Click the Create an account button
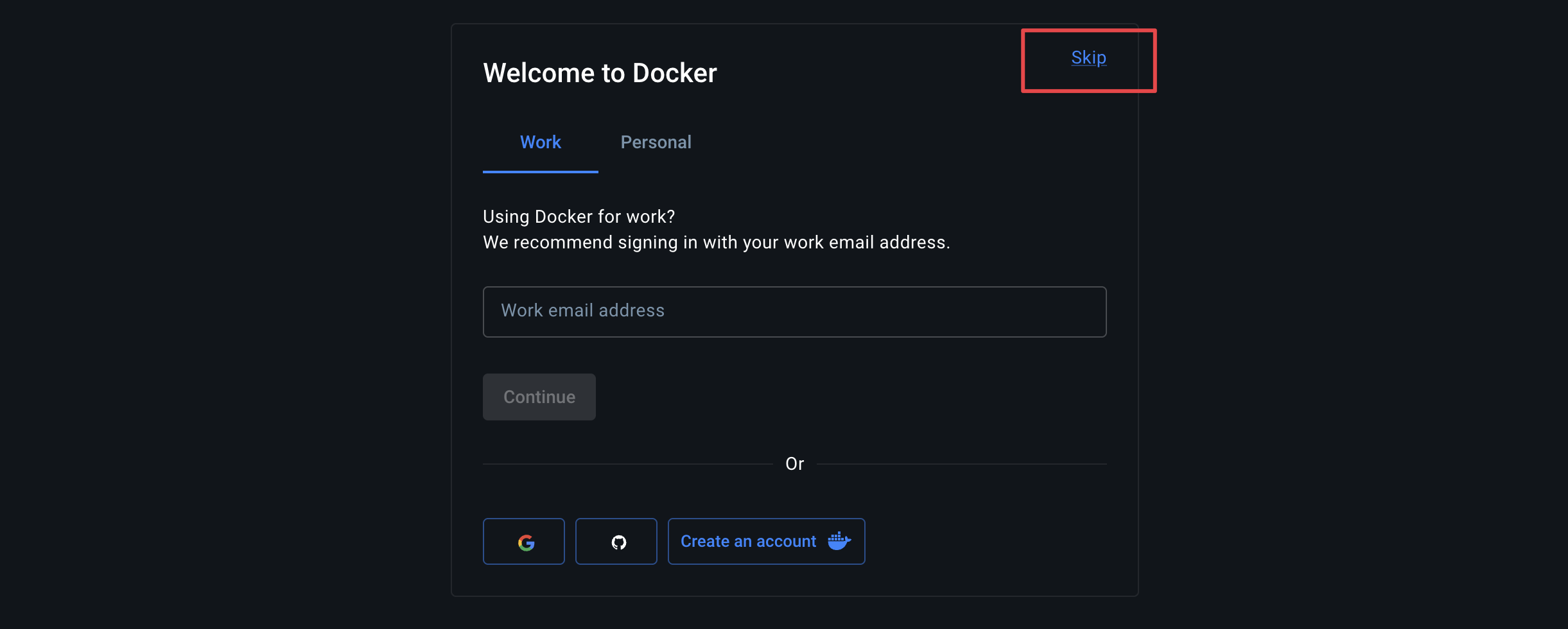Image resolution: width=1568 pixels, height=629 pixels. tap(766, 541)
